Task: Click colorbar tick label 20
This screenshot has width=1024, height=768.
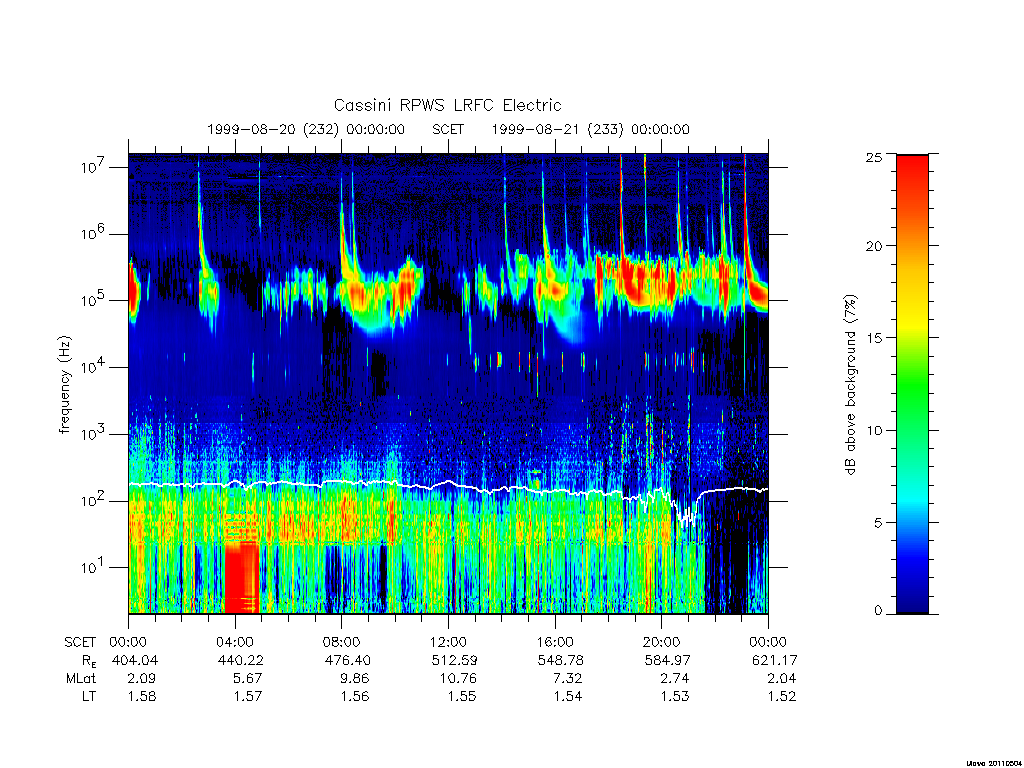Action: (874, 246)
